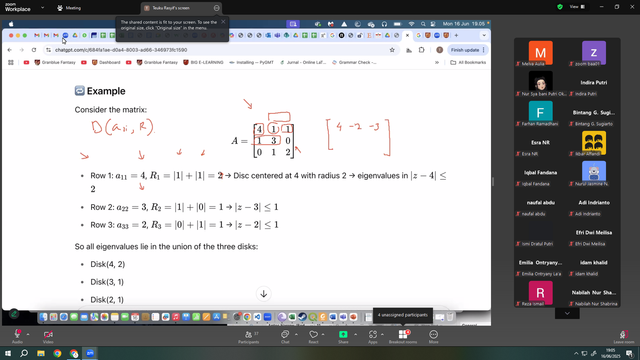Open the React emoji menu
The image size is (640, 360).
point(313,336)
